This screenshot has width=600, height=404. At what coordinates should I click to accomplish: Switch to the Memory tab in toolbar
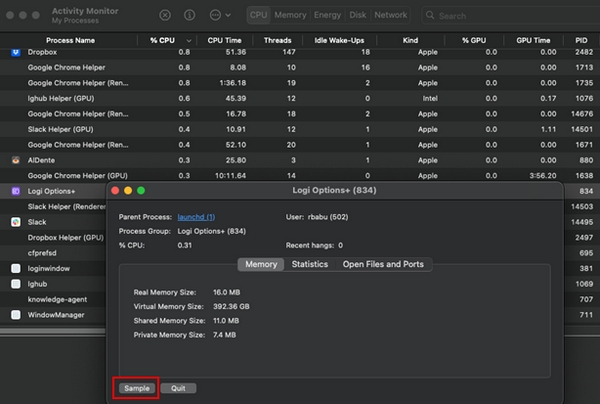click(x=290, y=15)
